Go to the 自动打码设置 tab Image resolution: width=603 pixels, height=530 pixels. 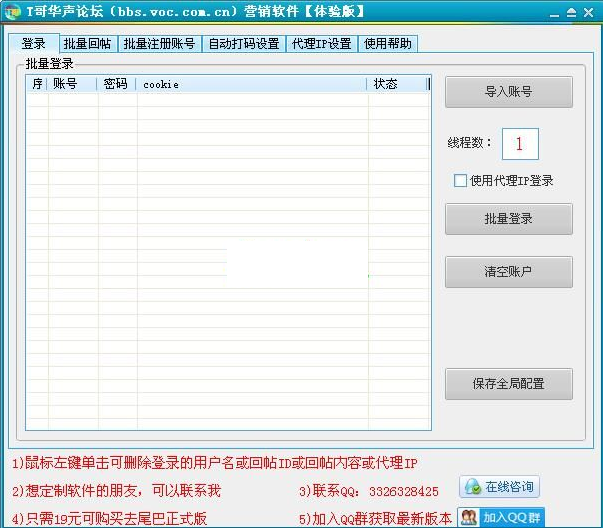243,44
